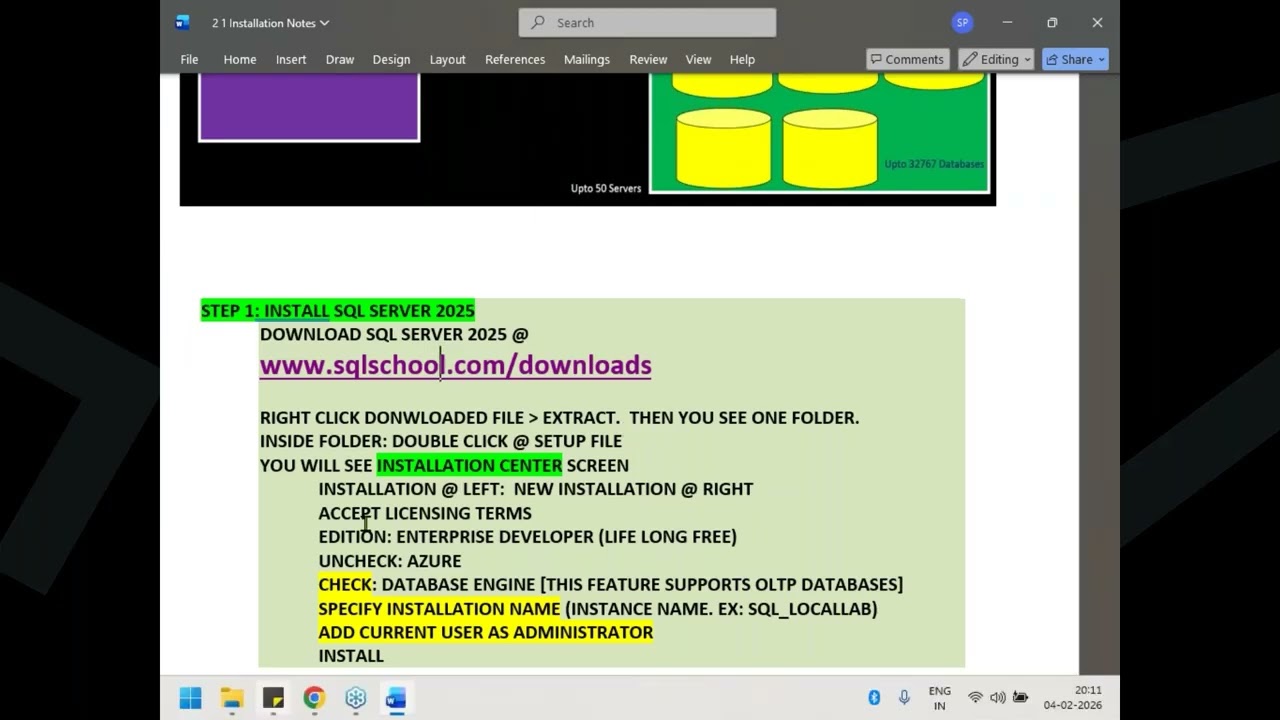Open Google Chrome from the taskbar
The height and width of the screenshot is (720, 1280).
tap(314, 698)
